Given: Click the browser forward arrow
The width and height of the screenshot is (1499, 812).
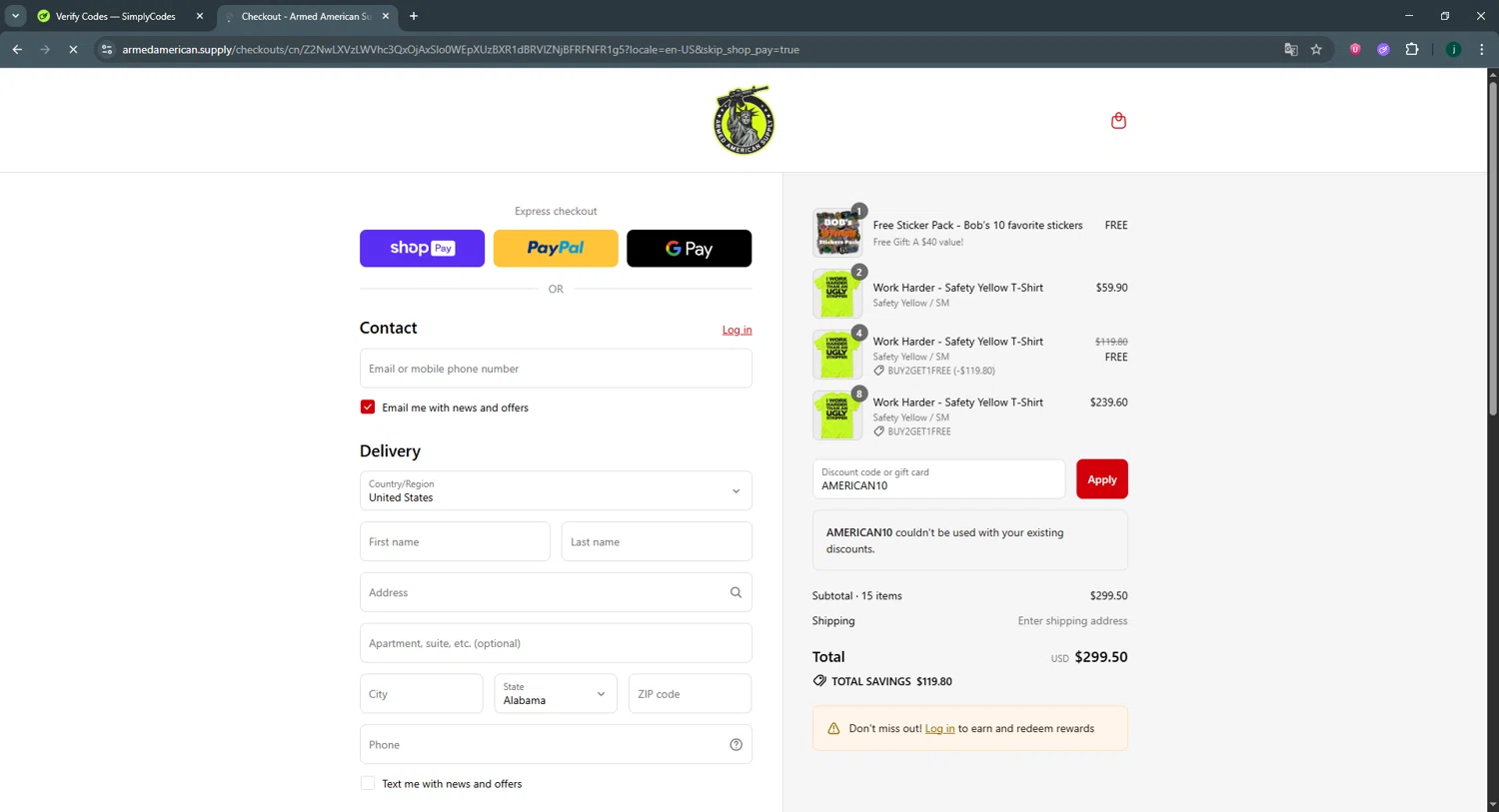Looking at the screenshot, I should click(45, 49).
